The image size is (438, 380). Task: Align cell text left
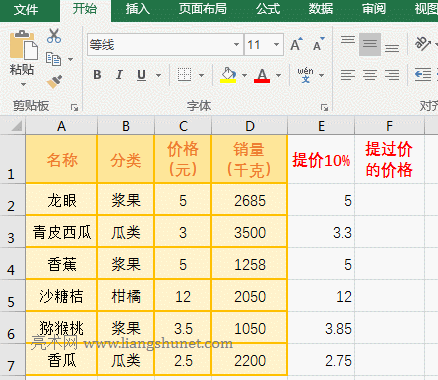pos(348,75)
